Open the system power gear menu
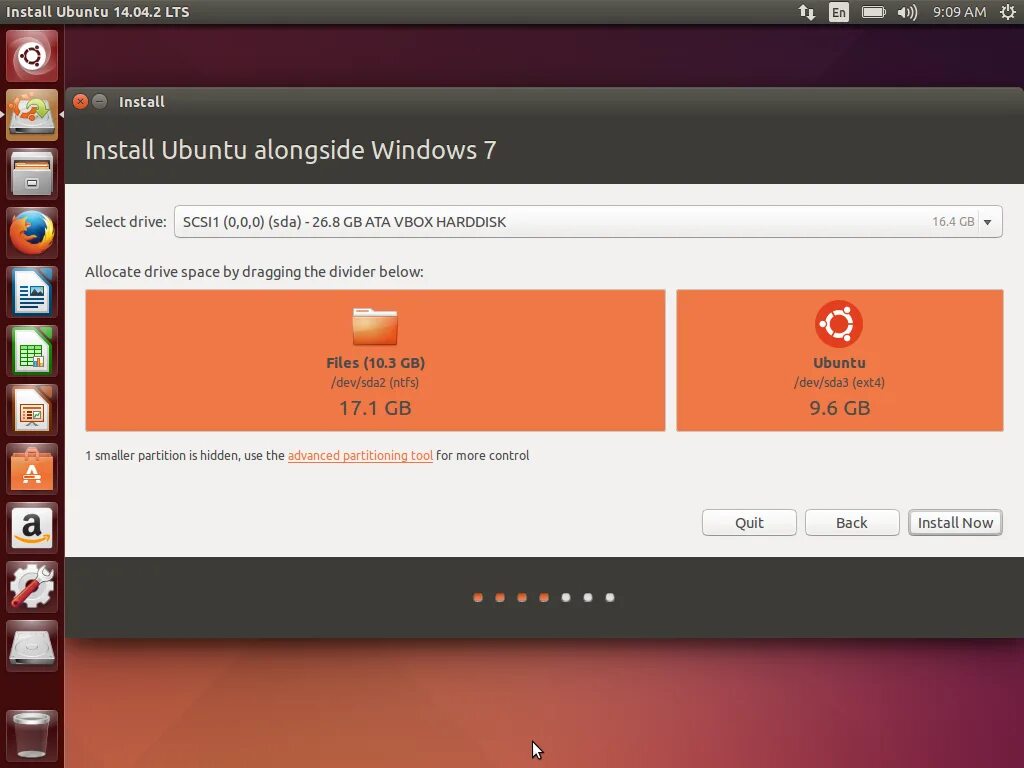This screenshot has width=1024, height=768. click(x=1008, y=12)
